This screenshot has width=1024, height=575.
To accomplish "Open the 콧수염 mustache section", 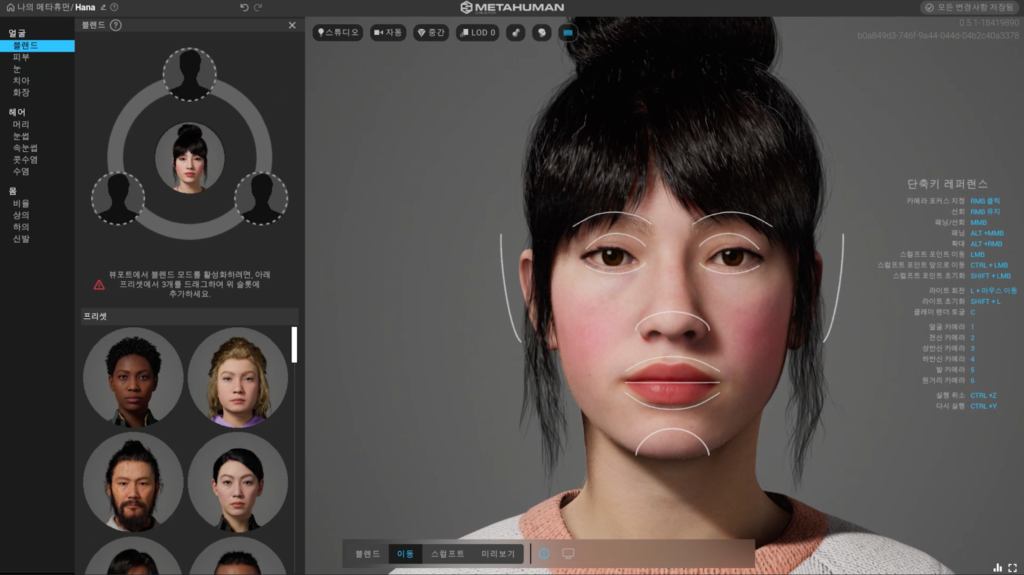I will point(25,159).
